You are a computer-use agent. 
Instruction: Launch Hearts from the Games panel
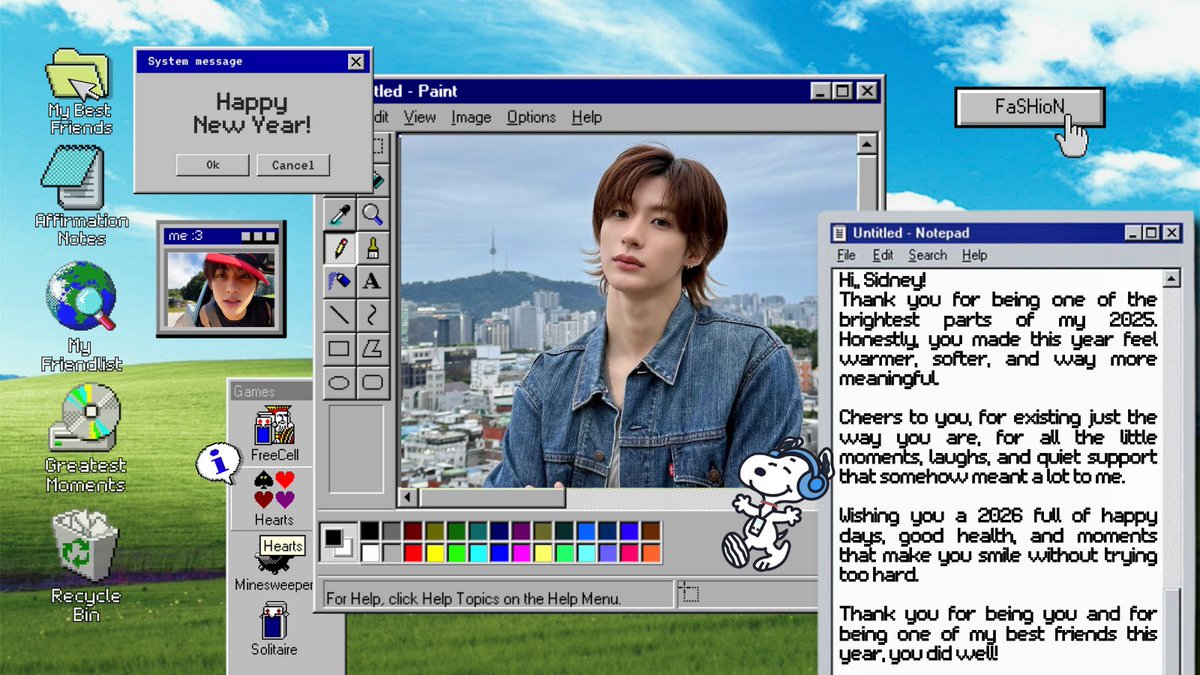(x=274, y=498)
